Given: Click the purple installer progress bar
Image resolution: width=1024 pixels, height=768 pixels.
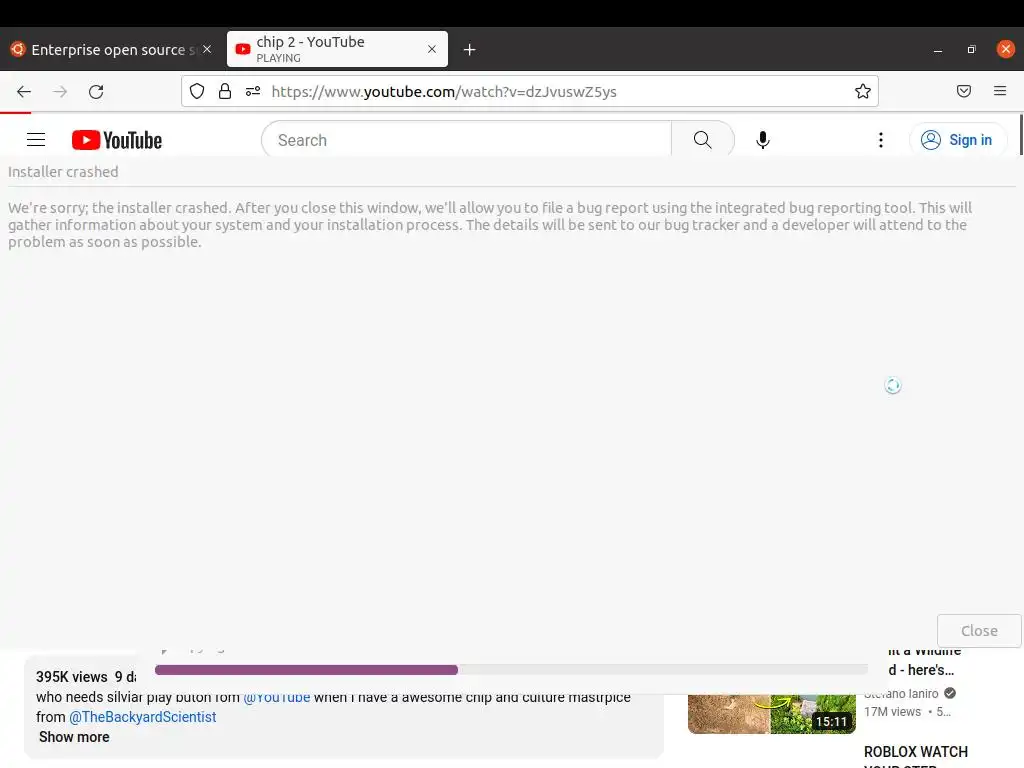Looking at the screenshot, I should point(306,669).
